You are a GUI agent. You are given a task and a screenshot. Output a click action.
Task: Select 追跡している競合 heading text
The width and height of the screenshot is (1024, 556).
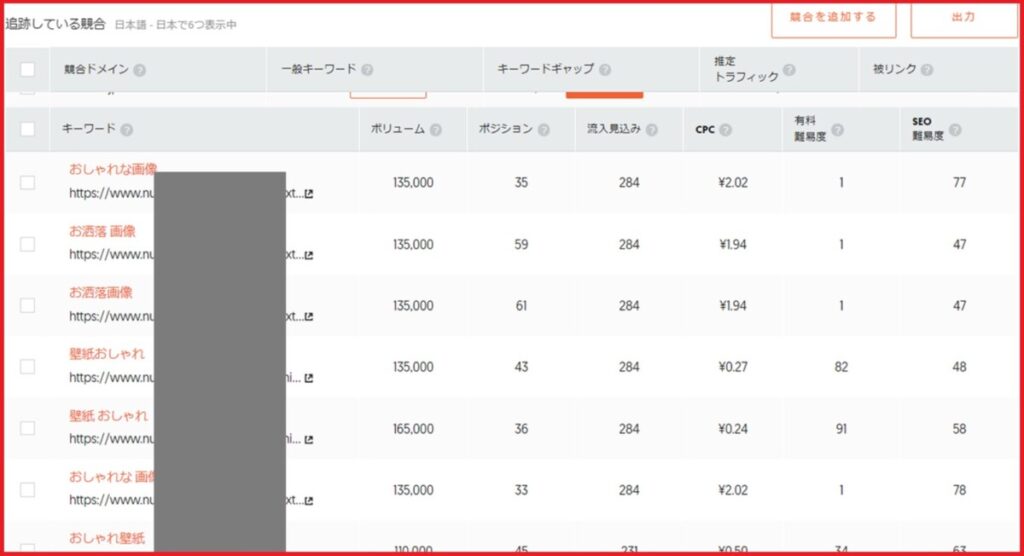click(x=56, y=24)
